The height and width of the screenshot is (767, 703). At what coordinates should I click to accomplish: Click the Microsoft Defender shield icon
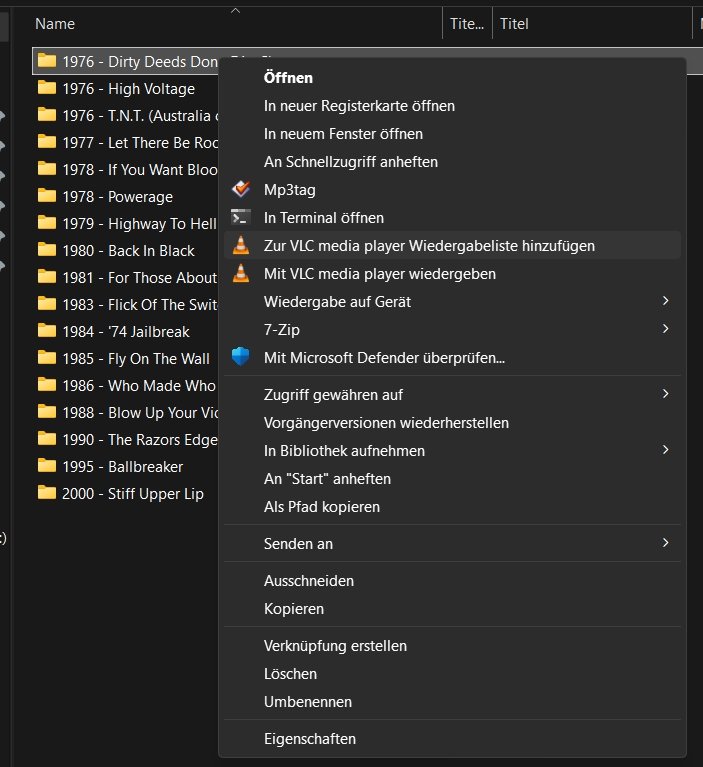pos(240,357)
